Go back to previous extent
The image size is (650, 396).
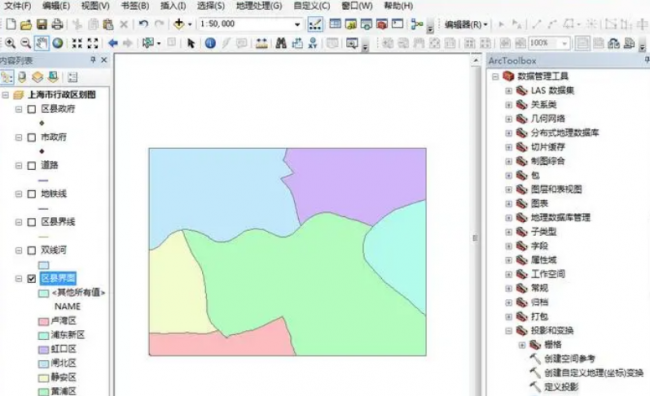click(x=113, y=43)
